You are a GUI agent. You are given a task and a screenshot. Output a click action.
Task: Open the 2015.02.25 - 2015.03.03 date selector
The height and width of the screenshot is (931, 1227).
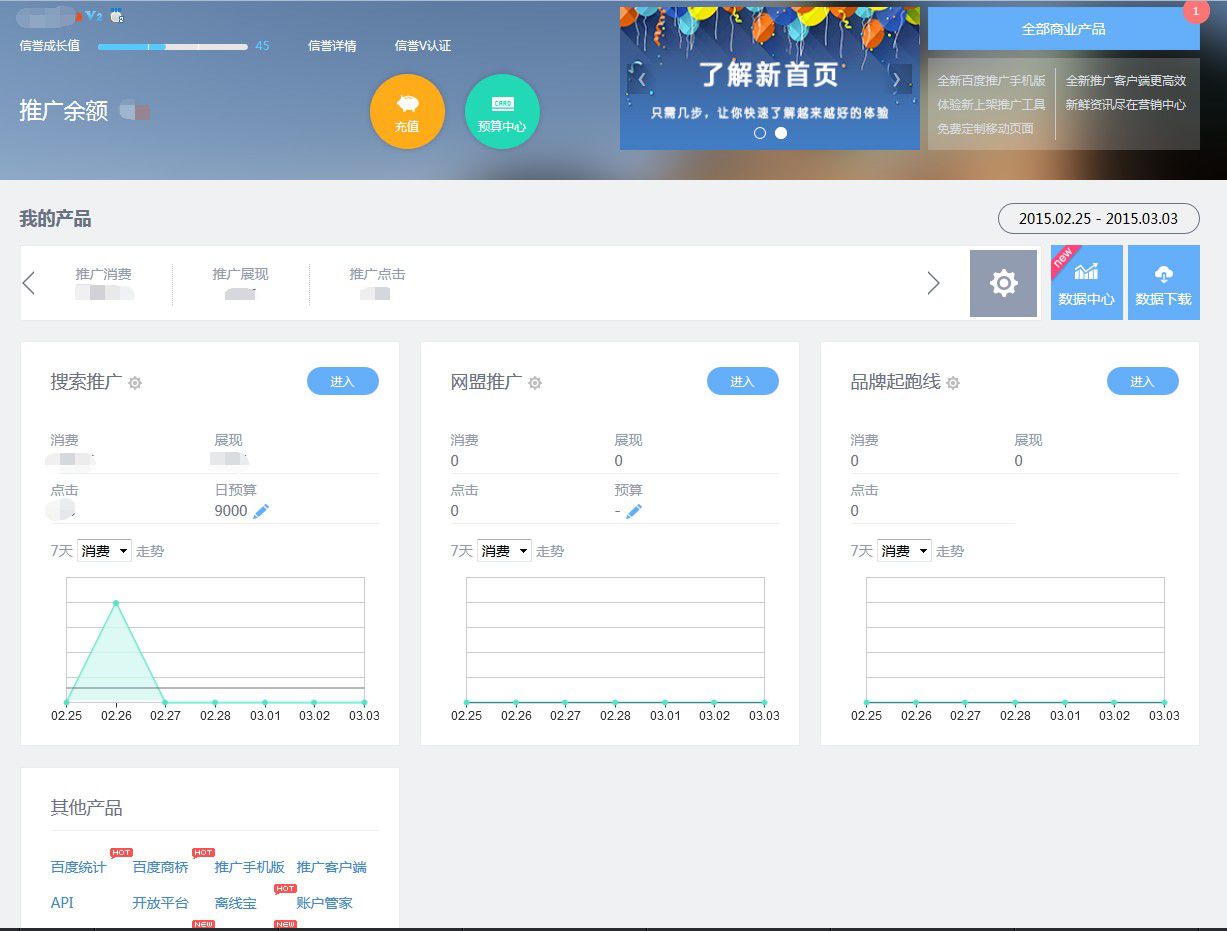click(x=1098, y=218)
